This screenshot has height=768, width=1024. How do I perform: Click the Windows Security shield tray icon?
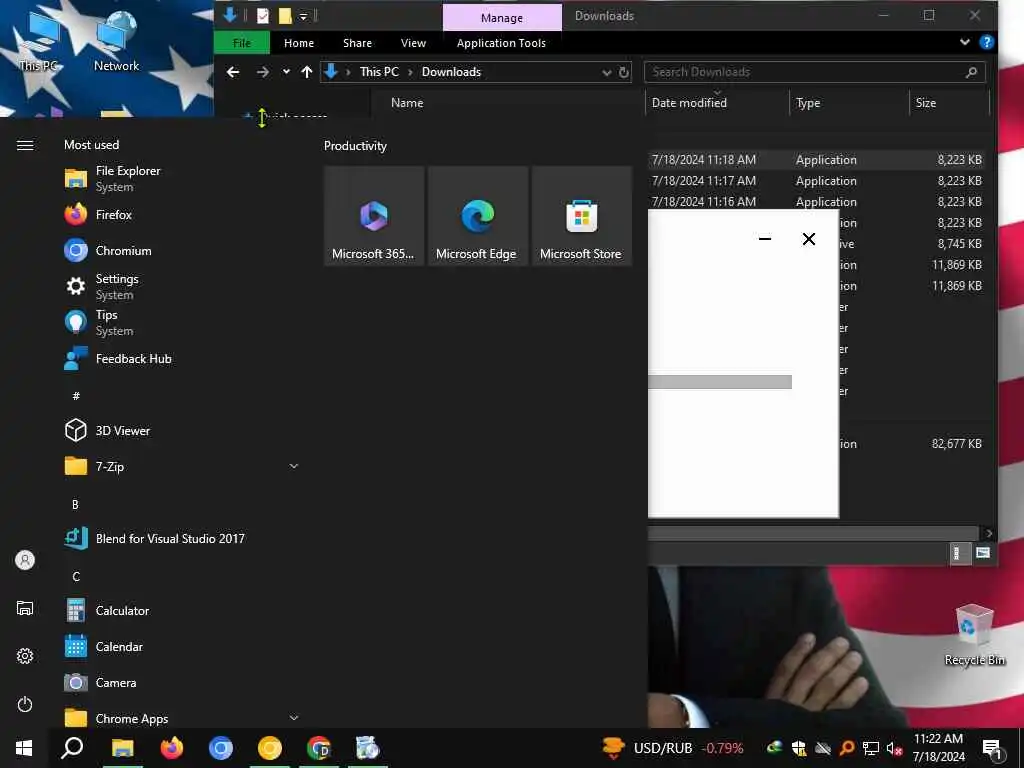[798, 748]
